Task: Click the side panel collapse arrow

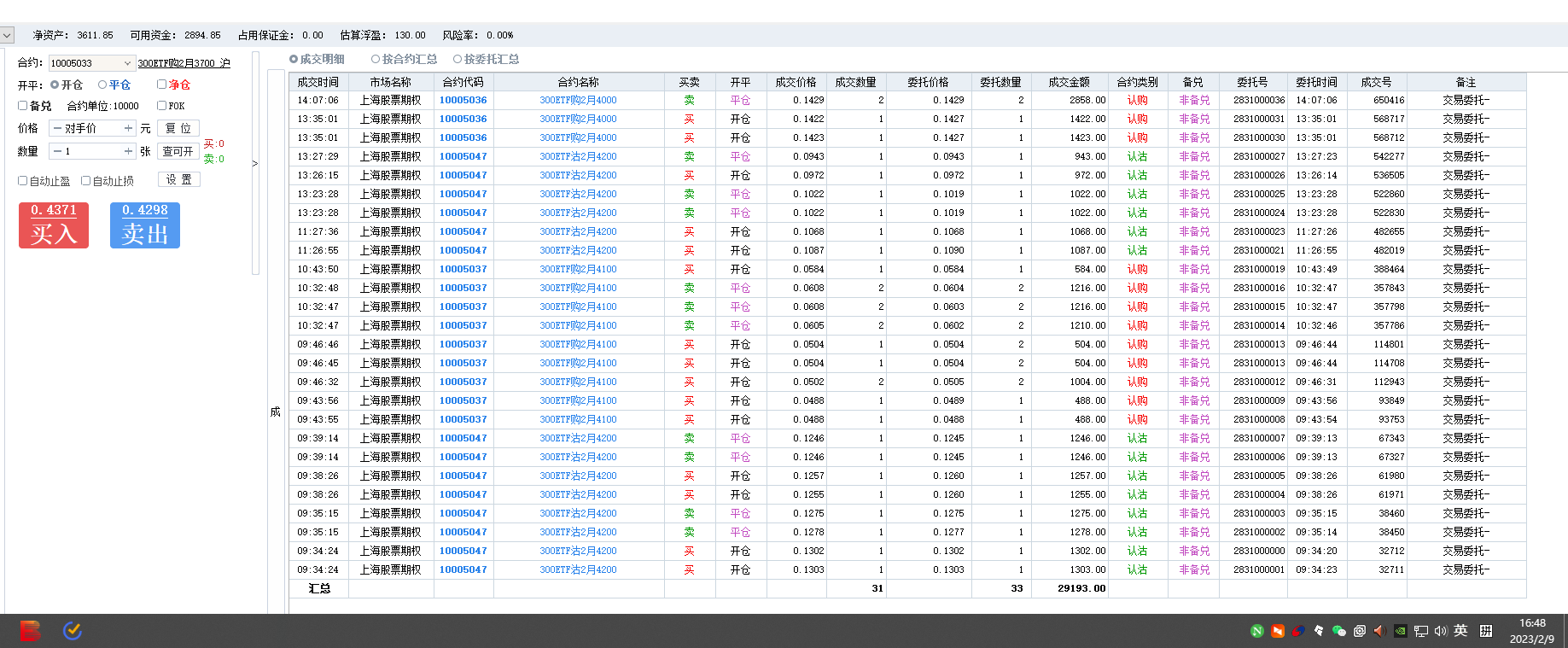Action: (254, 163)
